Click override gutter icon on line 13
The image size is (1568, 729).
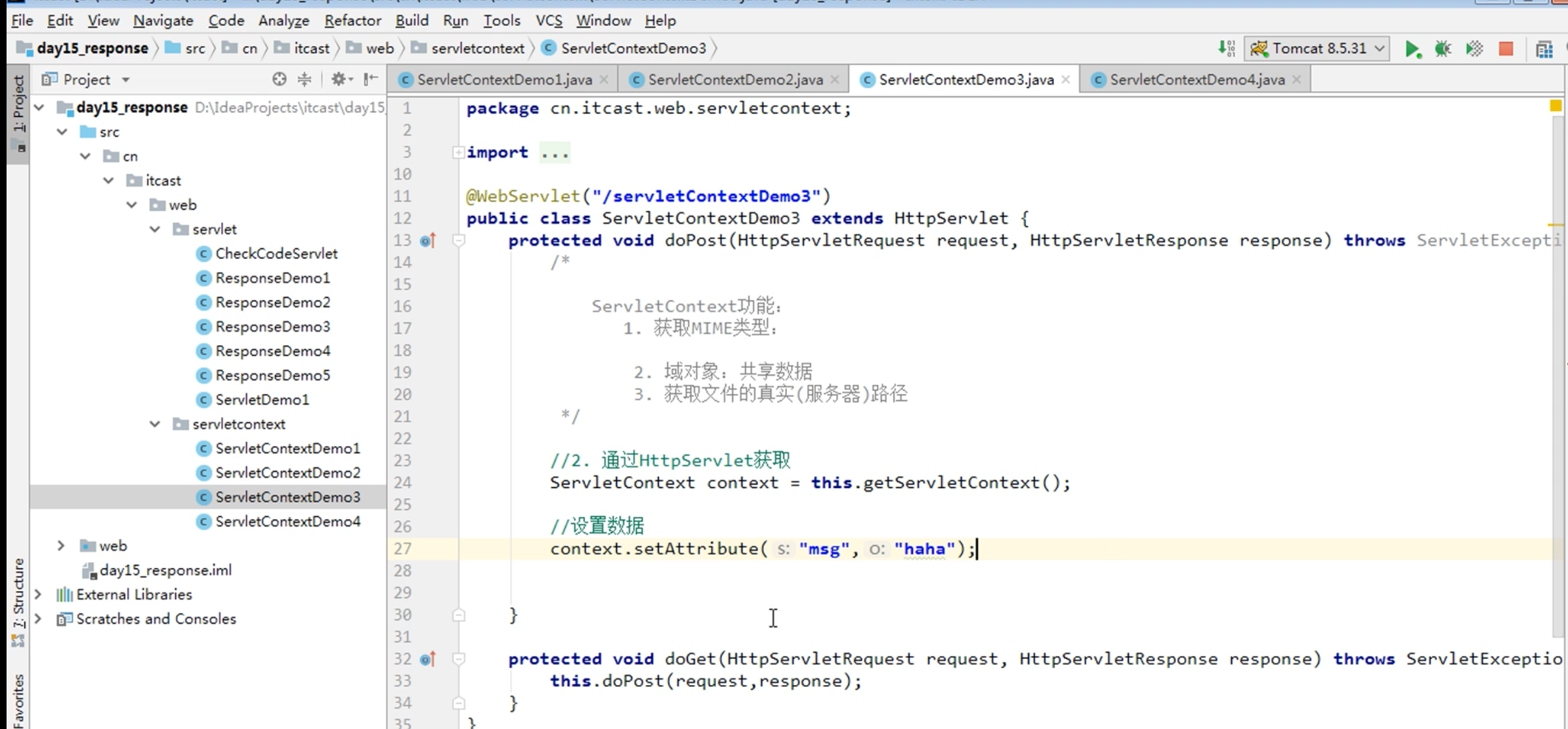(x=427, y=241)
